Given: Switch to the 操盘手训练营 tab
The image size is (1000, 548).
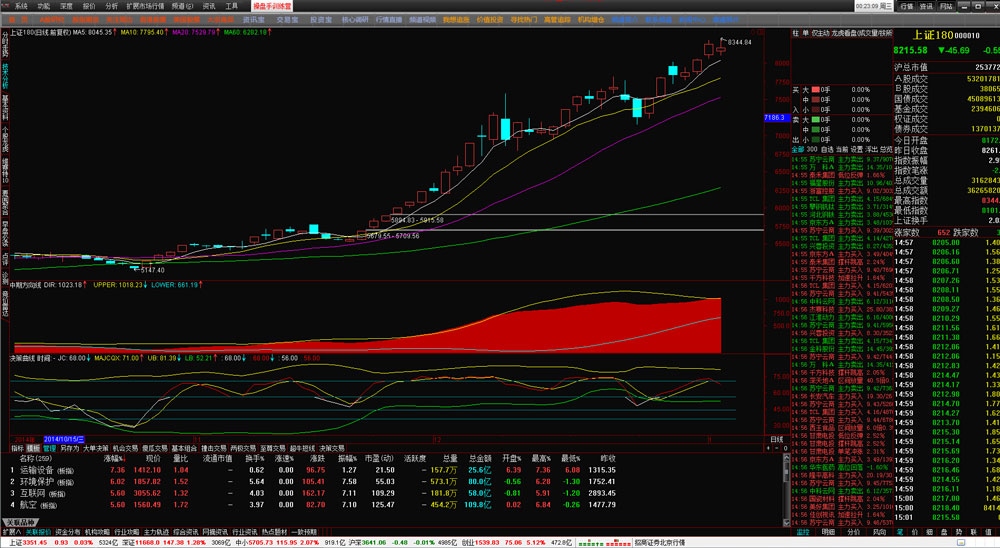Looking at the screenshot, I should tap(272, 6).
